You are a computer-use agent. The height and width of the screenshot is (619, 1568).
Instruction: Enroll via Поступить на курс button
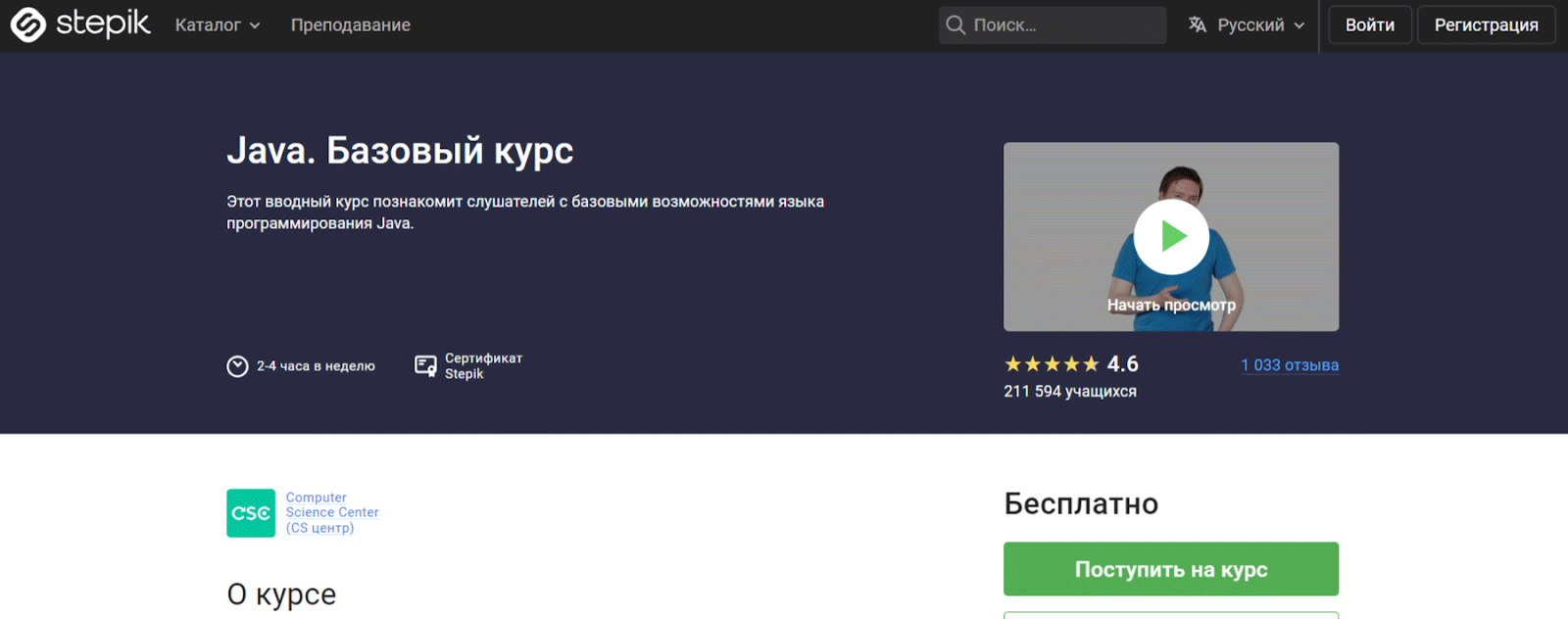tap(1171, 569)
